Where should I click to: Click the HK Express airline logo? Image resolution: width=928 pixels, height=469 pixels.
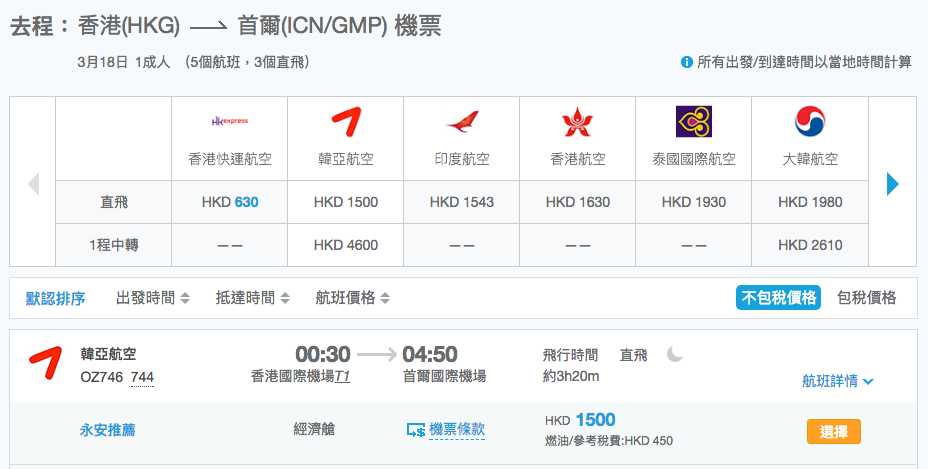tap(230, 121)
